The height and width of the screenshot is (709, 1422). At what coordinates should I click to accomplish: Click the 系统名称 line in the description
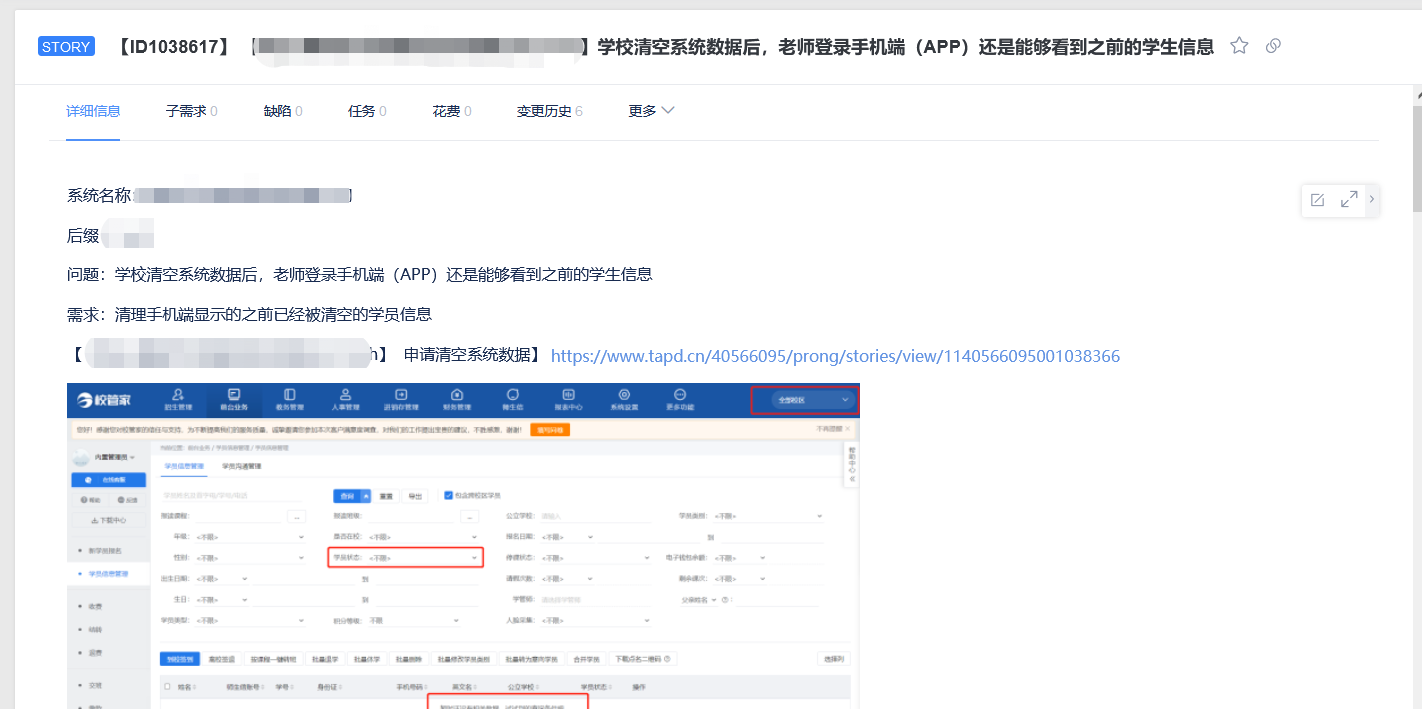[209, 195]
